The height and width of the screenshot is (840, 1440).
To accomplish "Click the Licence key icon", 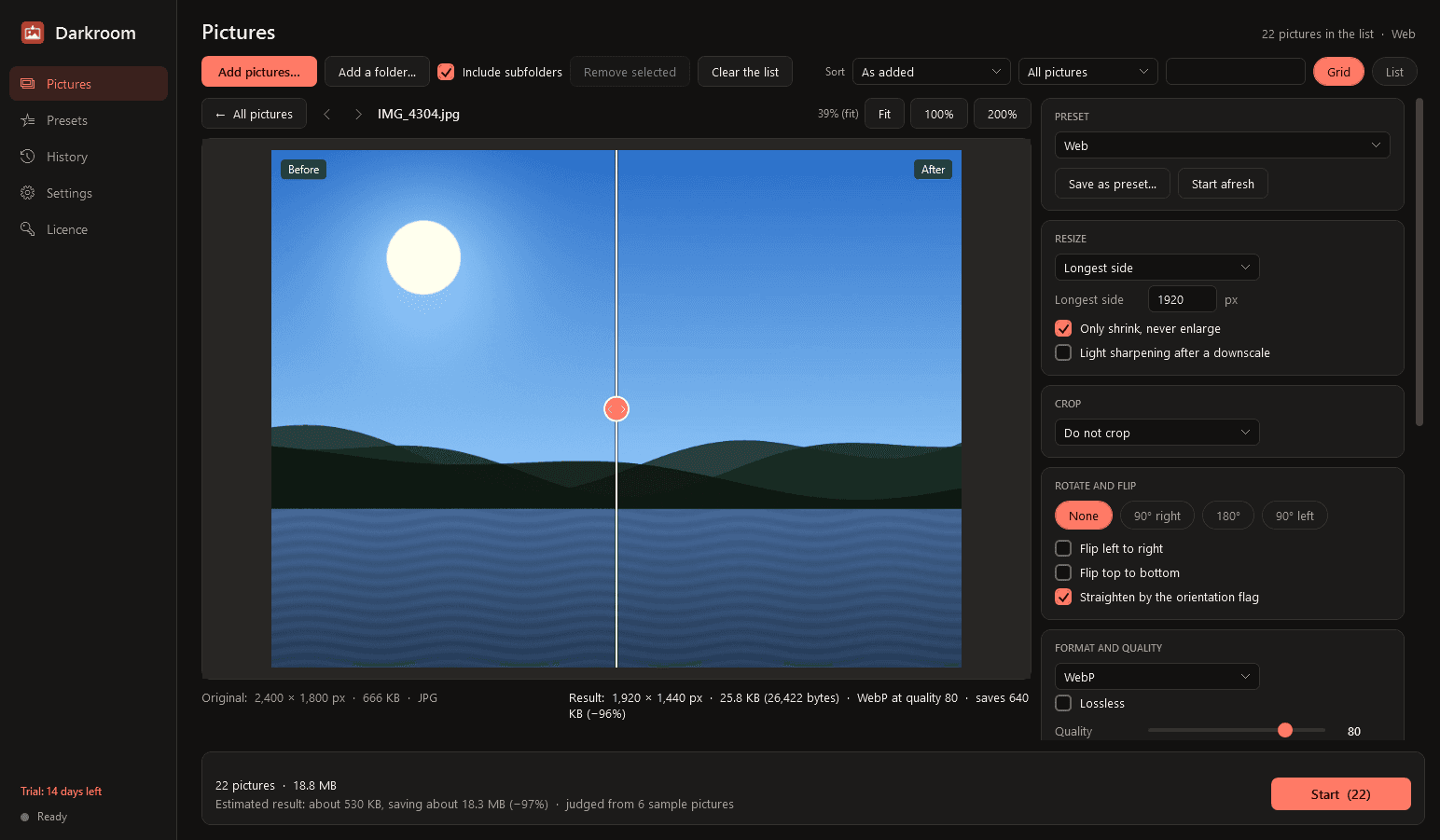I will pos(28,229).
